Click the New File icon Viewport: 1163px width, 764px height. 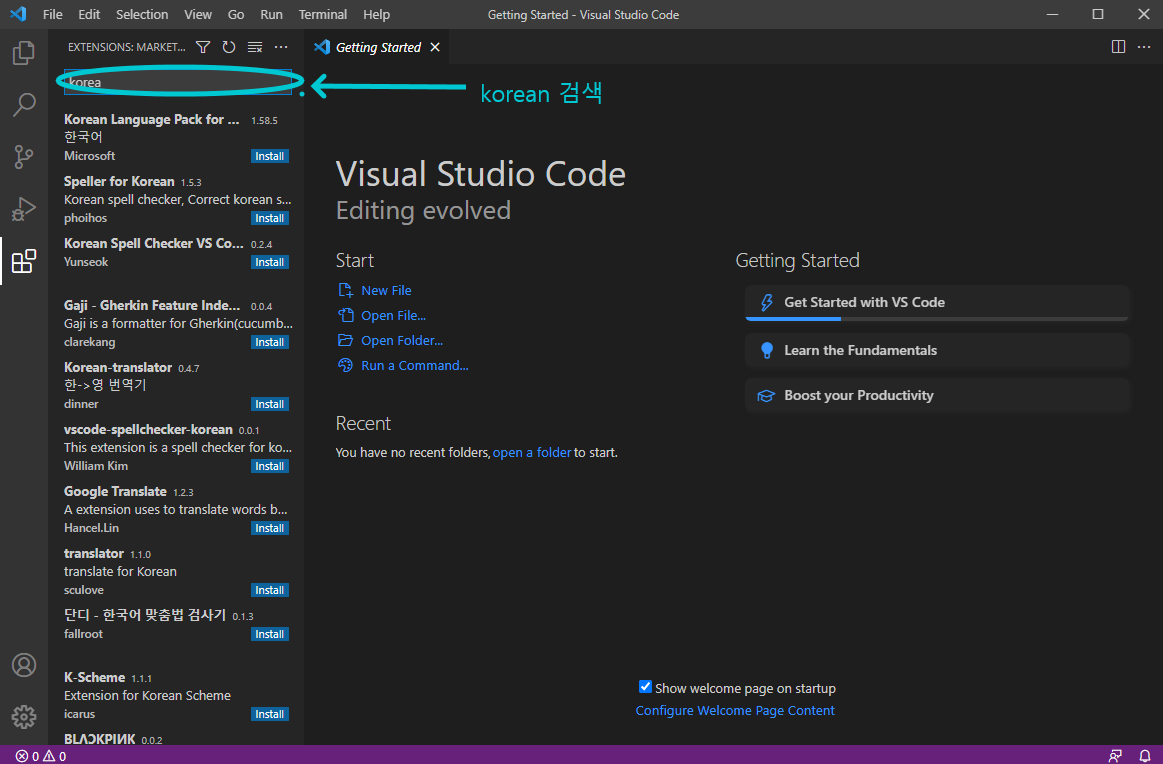pyautogui.click(x=346, y=290)
